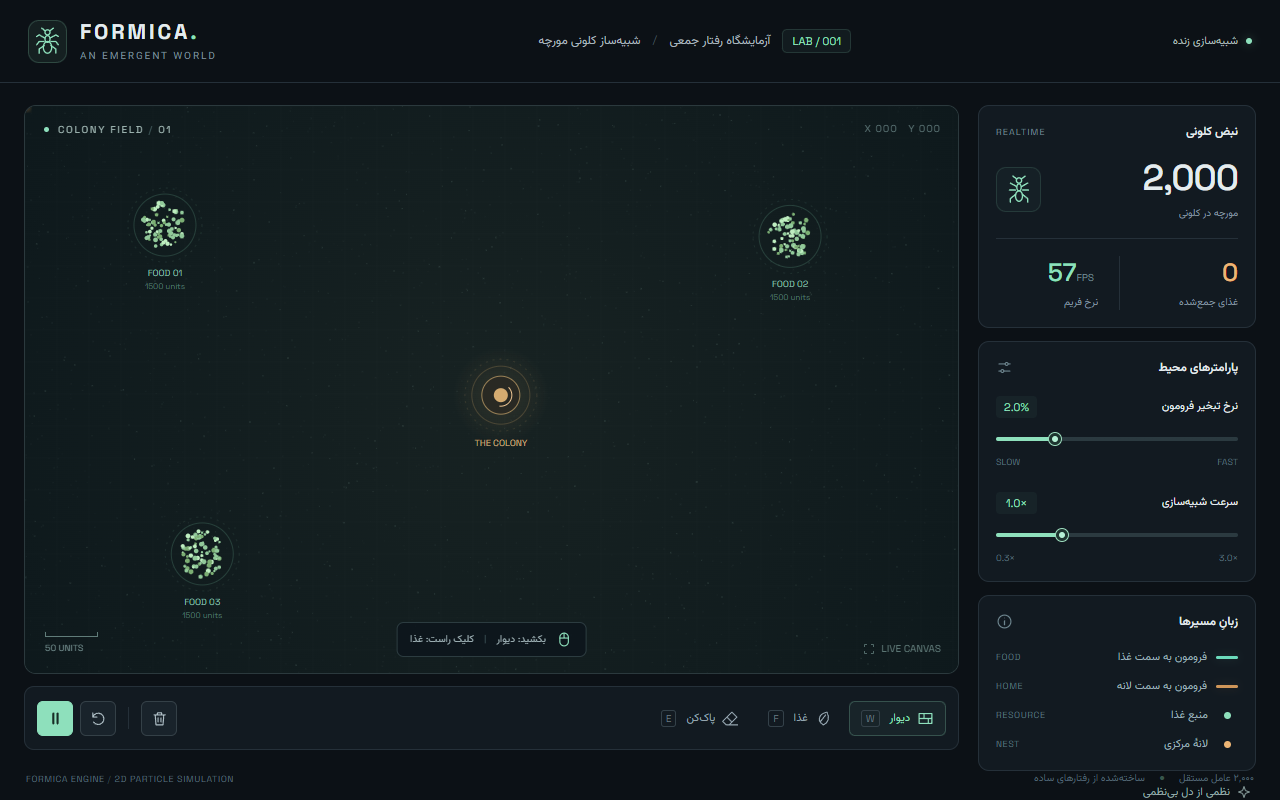Screen dimensions: 1280x800
Task: Click the شبیه‌سازی زنده live status
Action: click(x=1212, y=41)
